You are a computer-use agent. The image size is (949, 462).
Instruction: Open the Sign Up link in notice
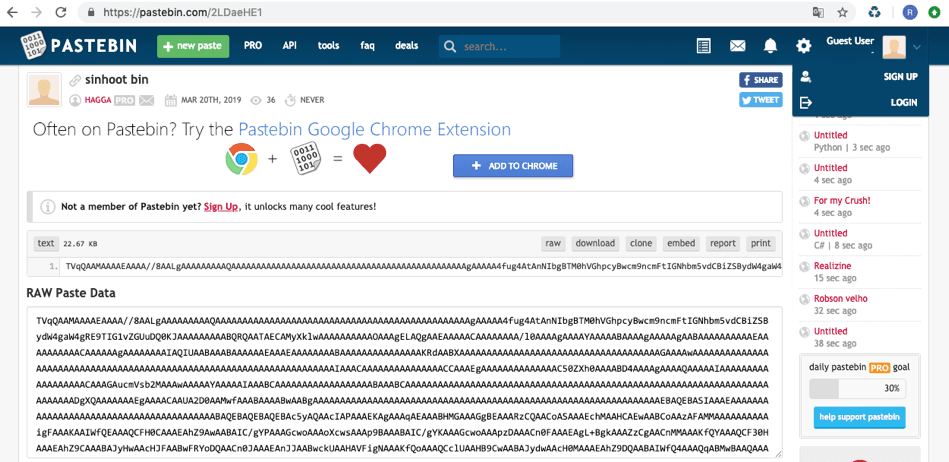pyautogui.click(x=221, y=206)
